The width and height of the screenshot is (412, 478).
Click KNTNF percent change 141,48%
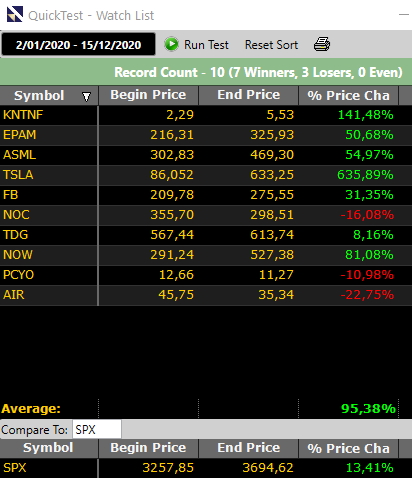point(366,115)
